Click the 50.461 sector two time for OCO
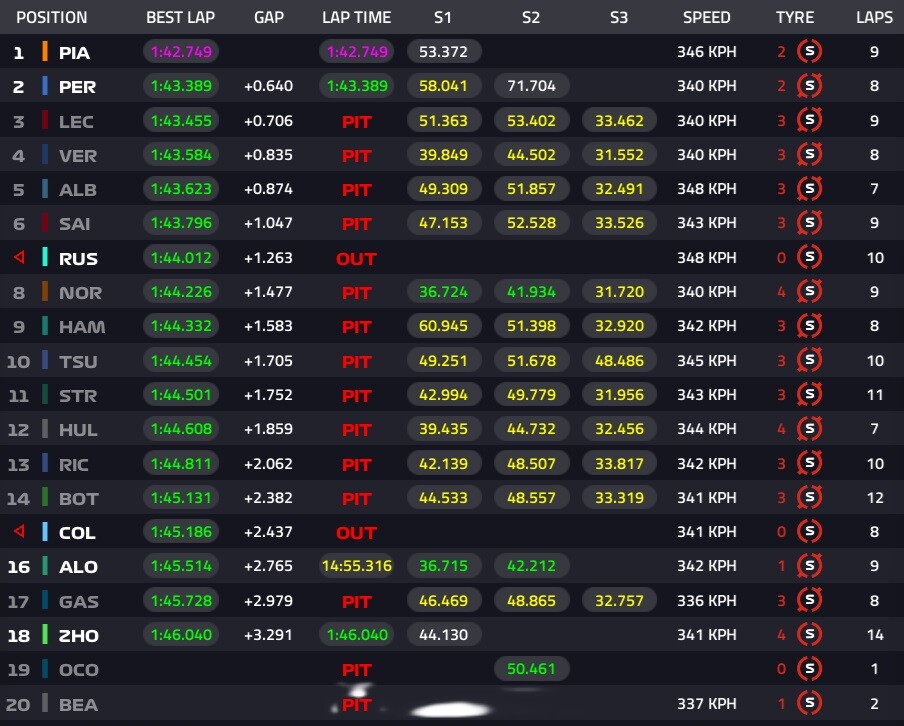The height and width of the screenshot is (726, 904). [532, 669]
